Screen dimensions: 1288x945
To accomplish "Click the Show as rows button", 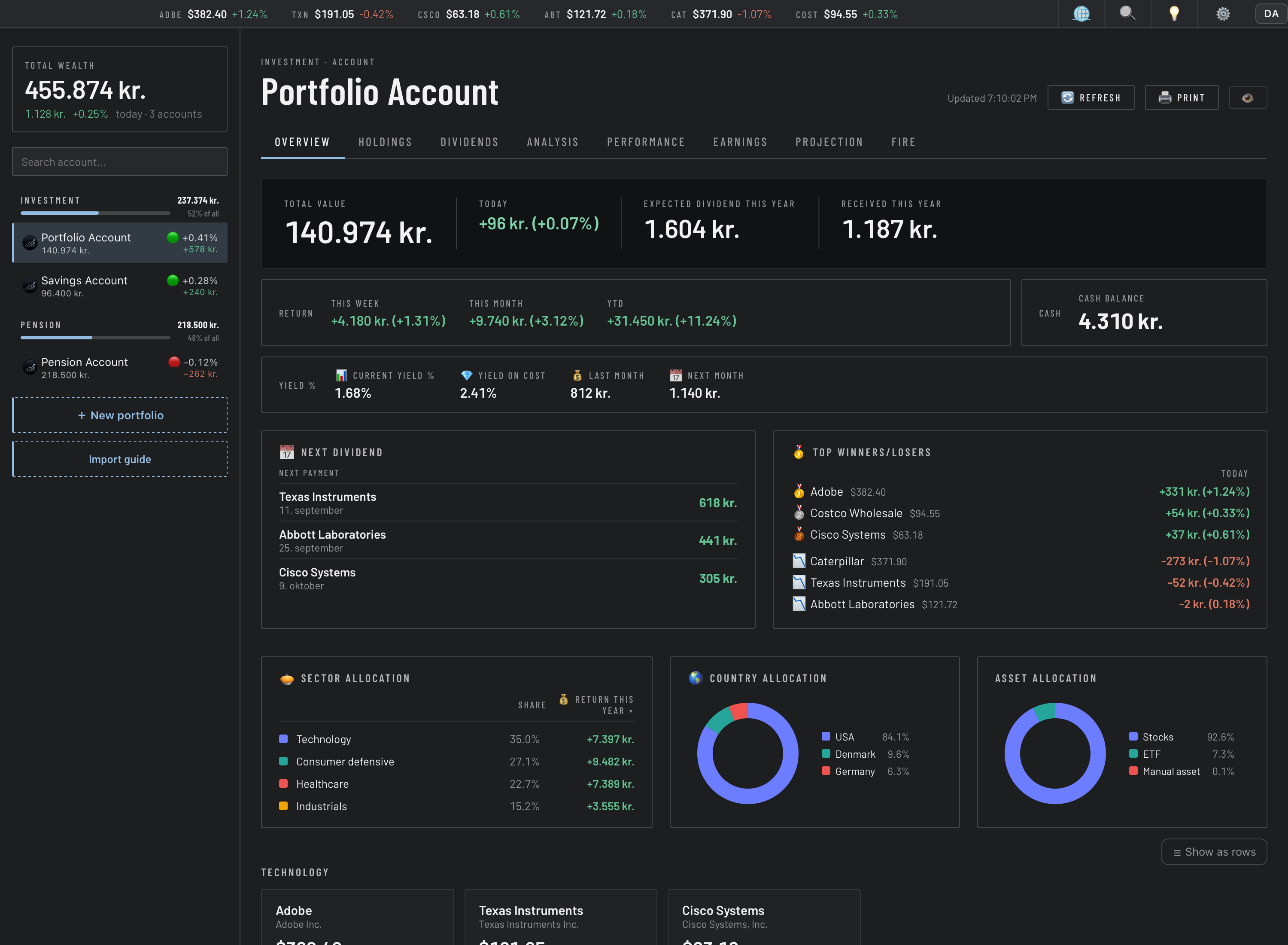I will [x=1214, y=852].
